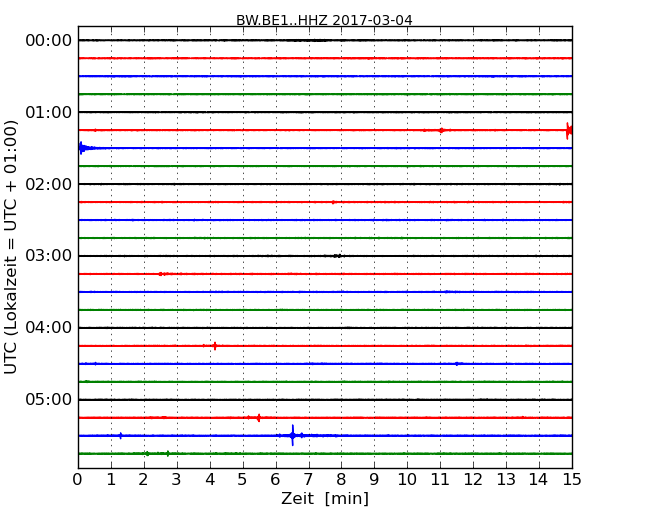This screenshot has height=520, width=650.
Task: Click the black event near minute 8 on the 03:00 trace
Action: point(338,256)
